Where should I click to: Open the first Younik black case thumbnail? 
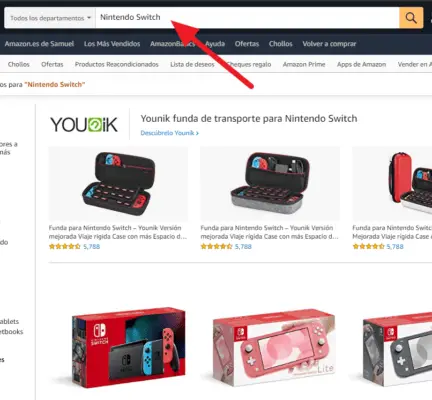tap(118, 184)
